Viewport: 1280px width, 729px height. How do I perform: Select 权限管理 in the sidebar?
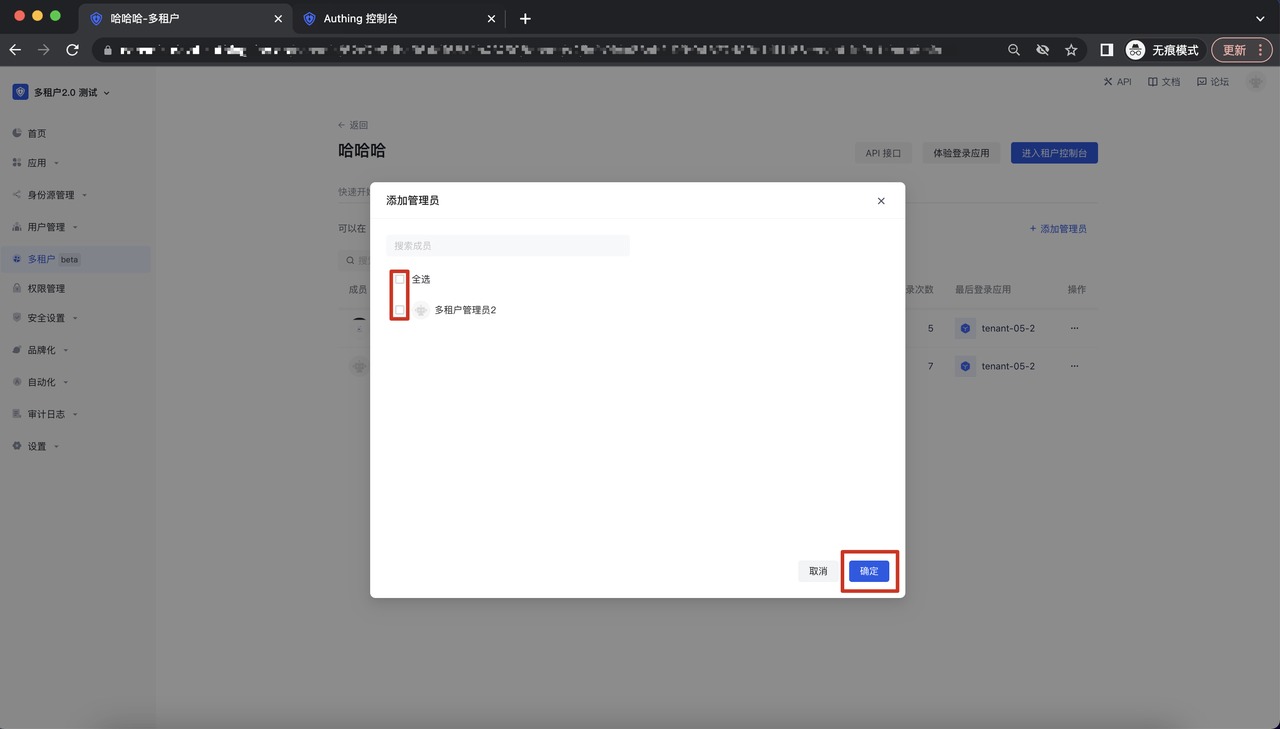pyautogui.click(x=46, y=288)
